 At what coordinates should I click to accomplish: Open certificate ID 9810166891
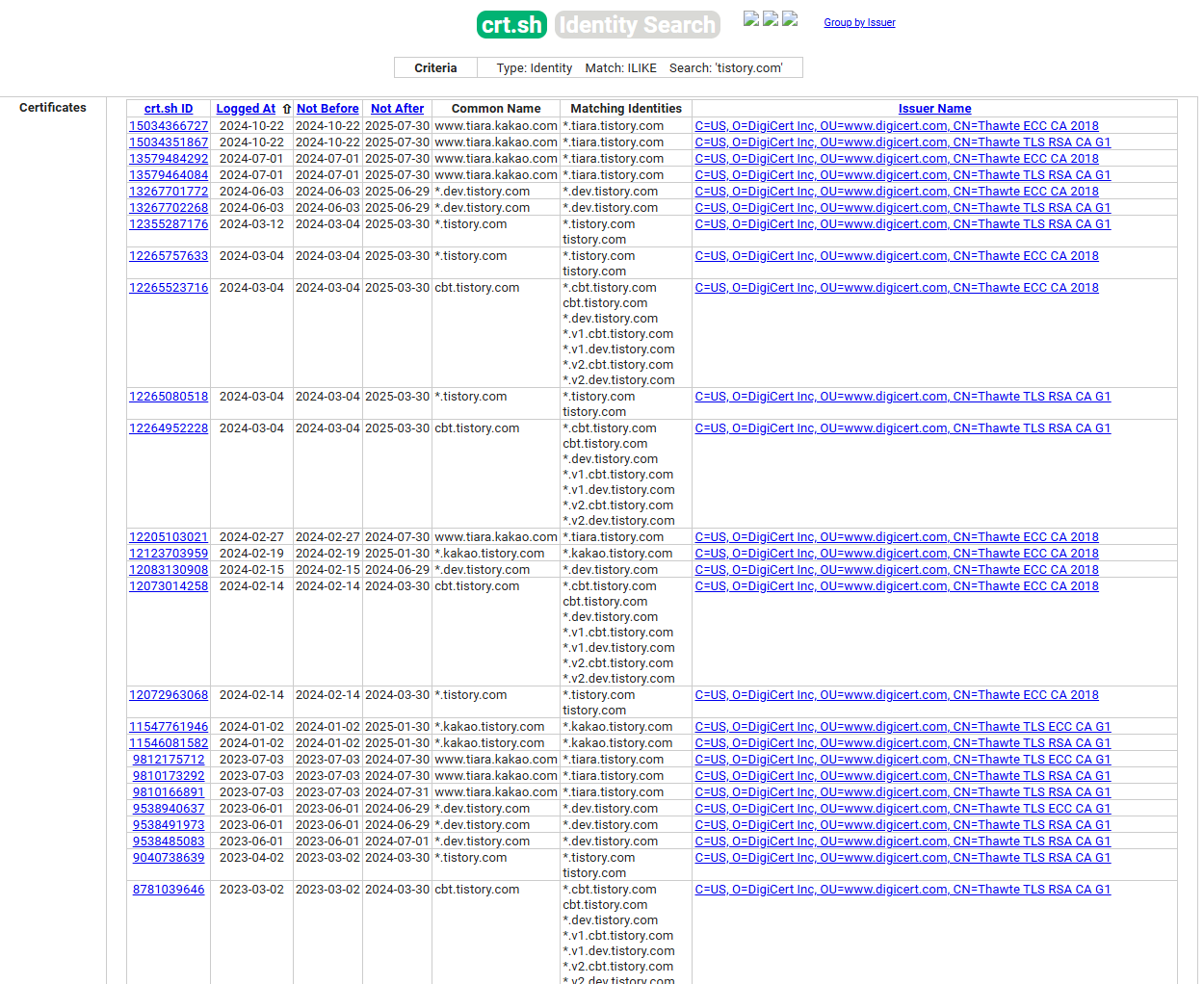point(169,792)
